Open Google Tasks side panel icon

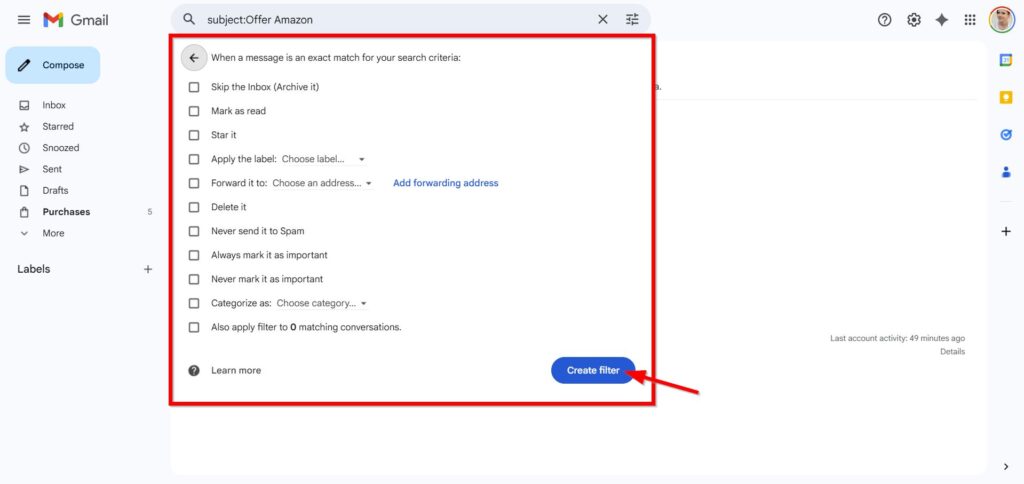coord(1006,135)
